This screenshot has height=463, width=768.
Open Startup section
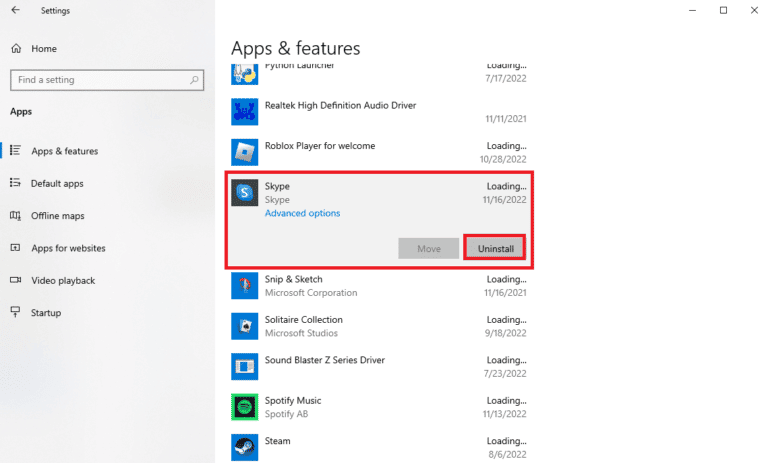[x=46, y=313]
